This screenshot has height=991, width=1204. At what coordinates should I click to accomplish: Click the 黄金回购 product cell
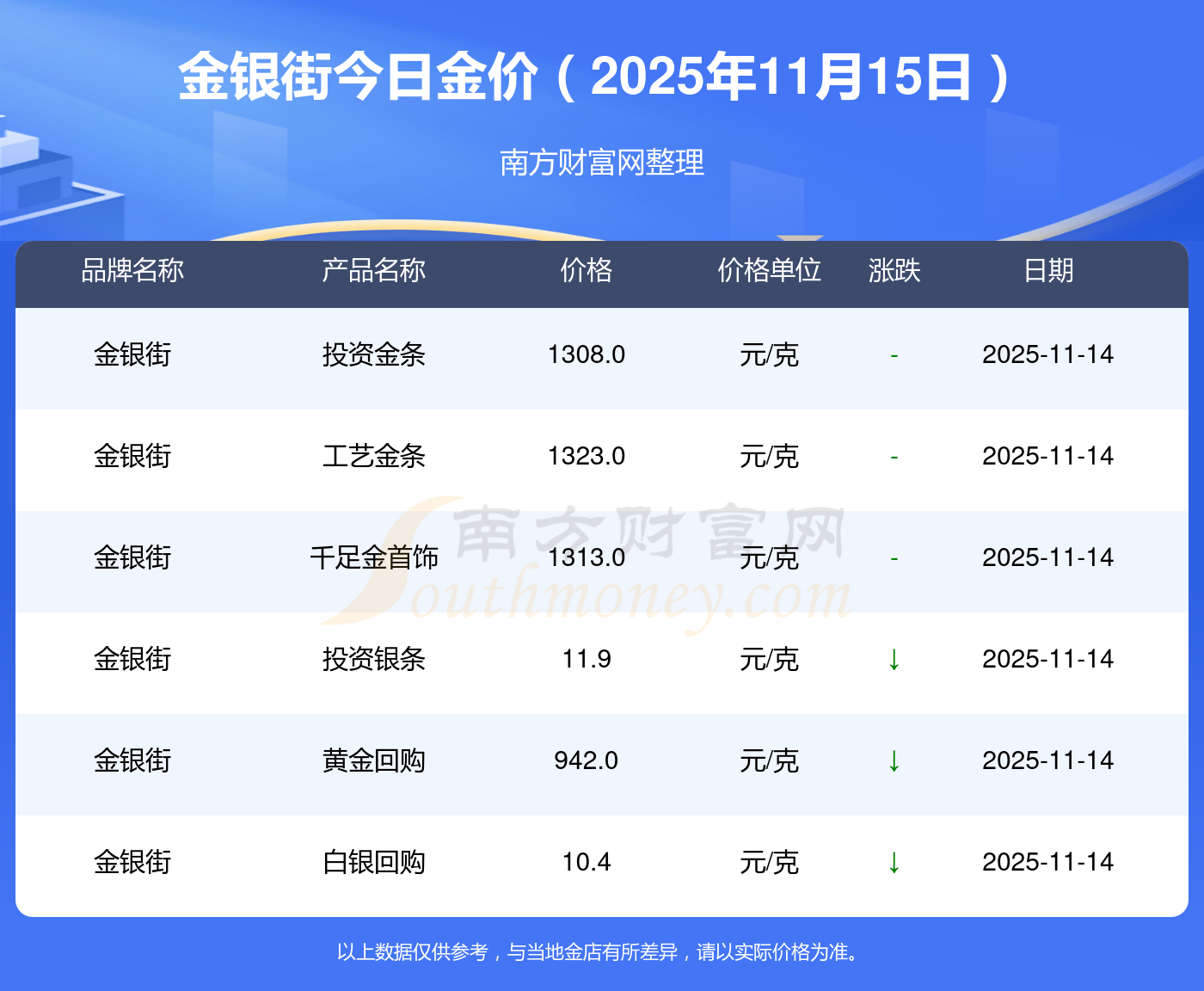tap(374, 760)
